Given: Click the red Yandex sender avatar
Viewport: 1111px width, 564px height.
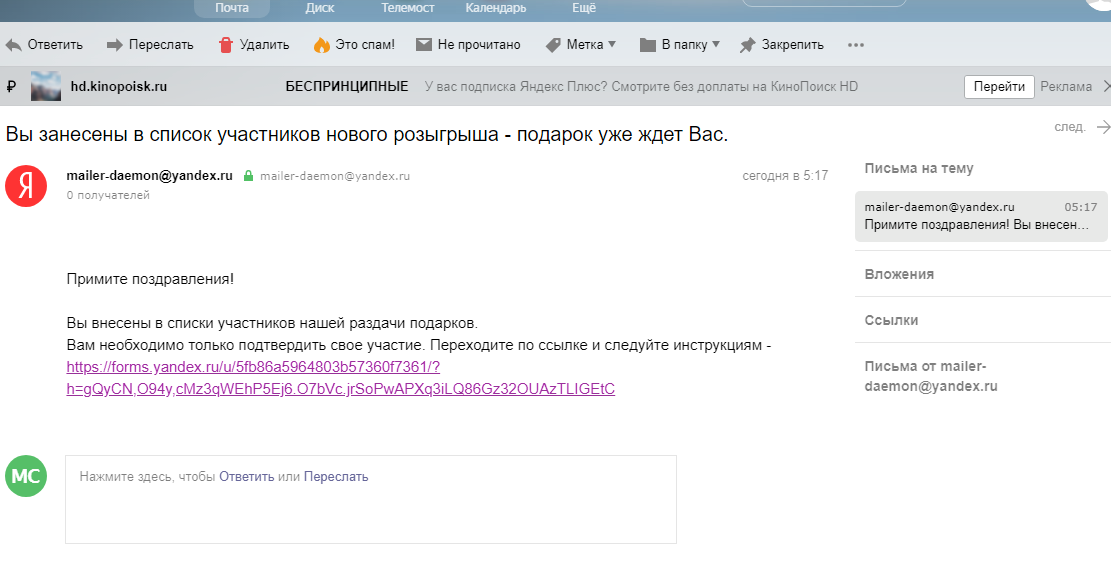Looking at the screenshot, I should tap(26, 186).
